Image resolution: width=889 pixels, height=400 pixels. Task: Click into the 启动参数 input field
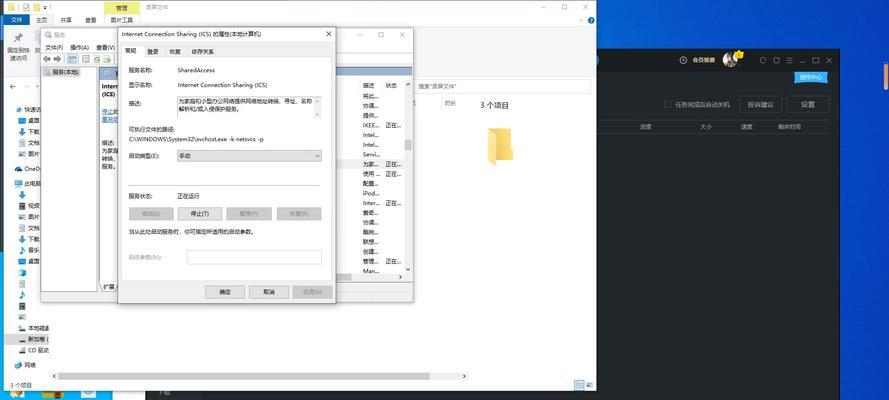pos(254,257)
